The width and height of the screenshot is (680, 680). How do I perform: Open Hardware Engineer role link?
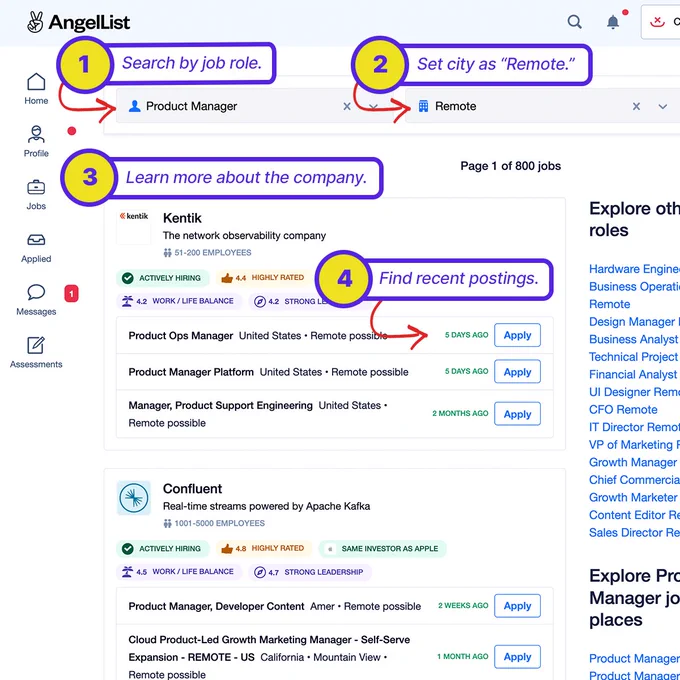click(634, 269)
